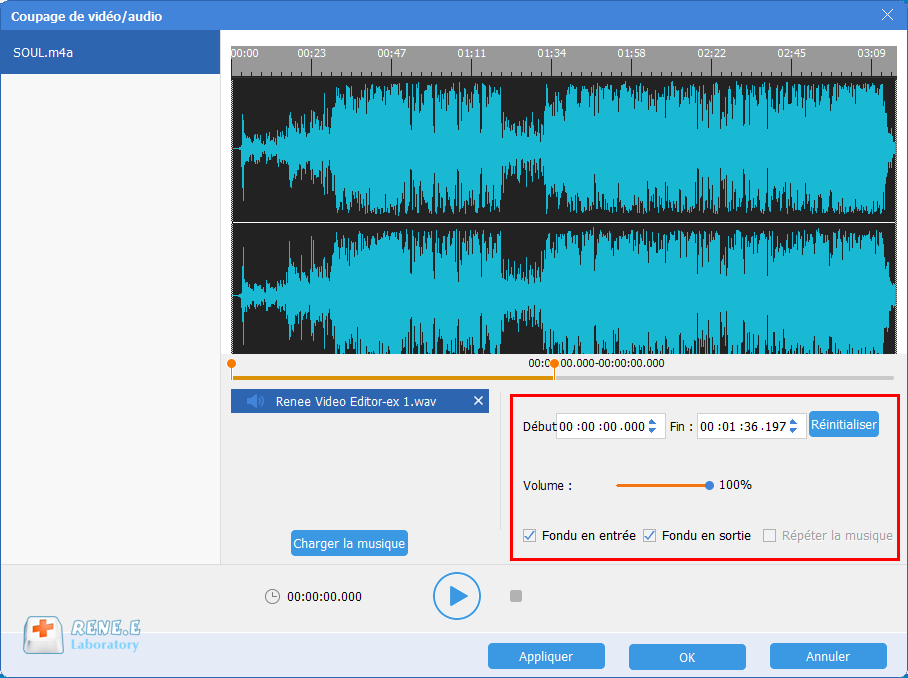
Task: Click the Stop playback square icon
Action: tap(516, 595)
